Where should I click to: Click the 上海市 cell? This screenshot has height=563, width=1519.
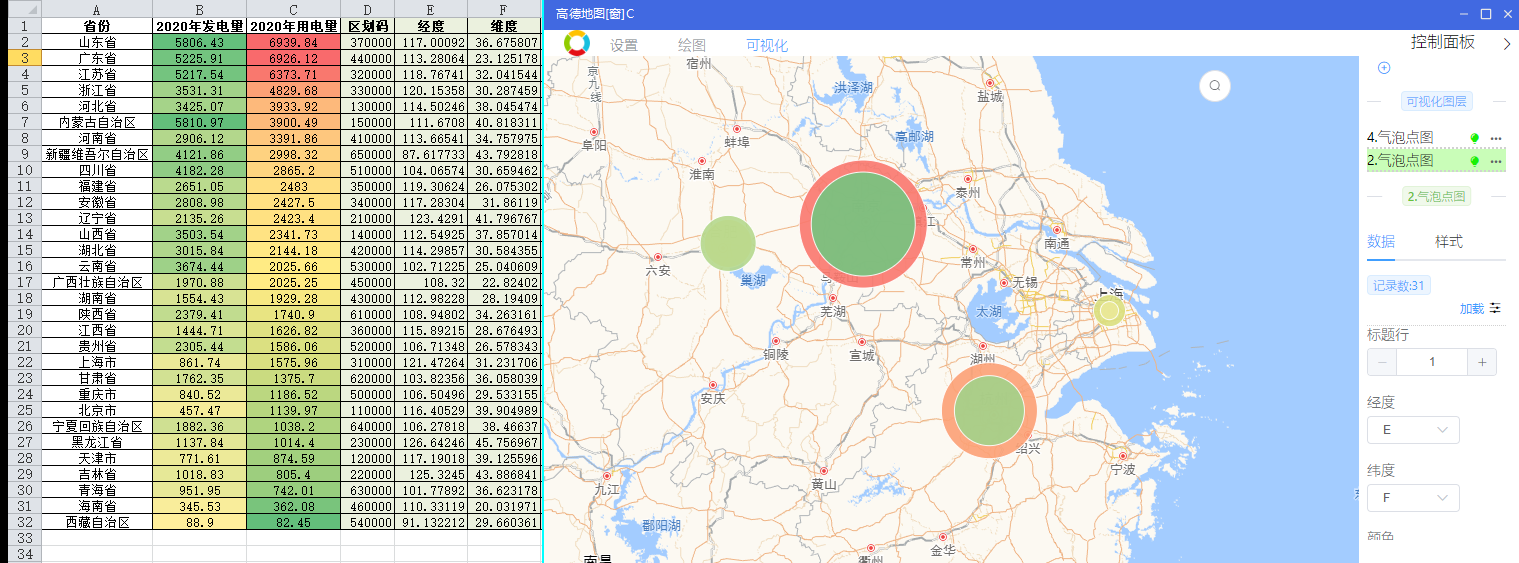(x=96, y=362)
